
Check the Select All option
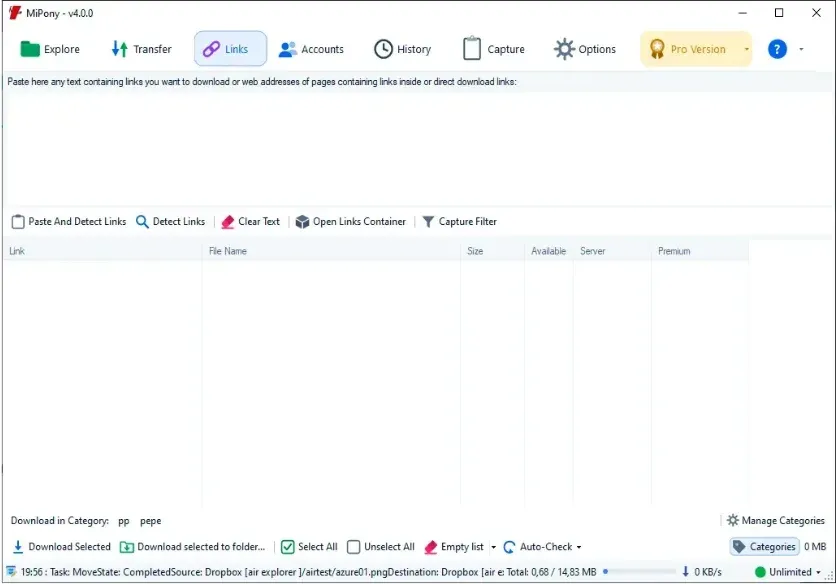309,547
